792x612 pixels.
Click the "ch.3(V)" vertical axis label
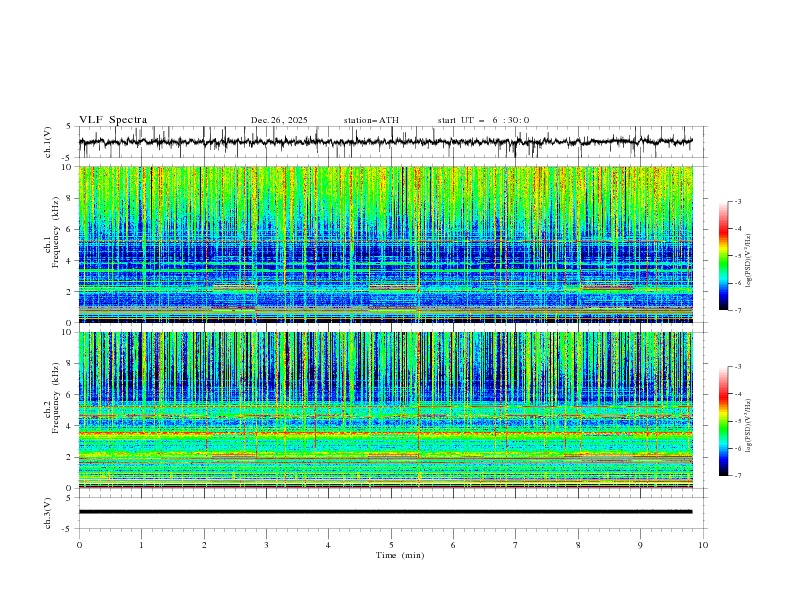[x=48, y=513]
